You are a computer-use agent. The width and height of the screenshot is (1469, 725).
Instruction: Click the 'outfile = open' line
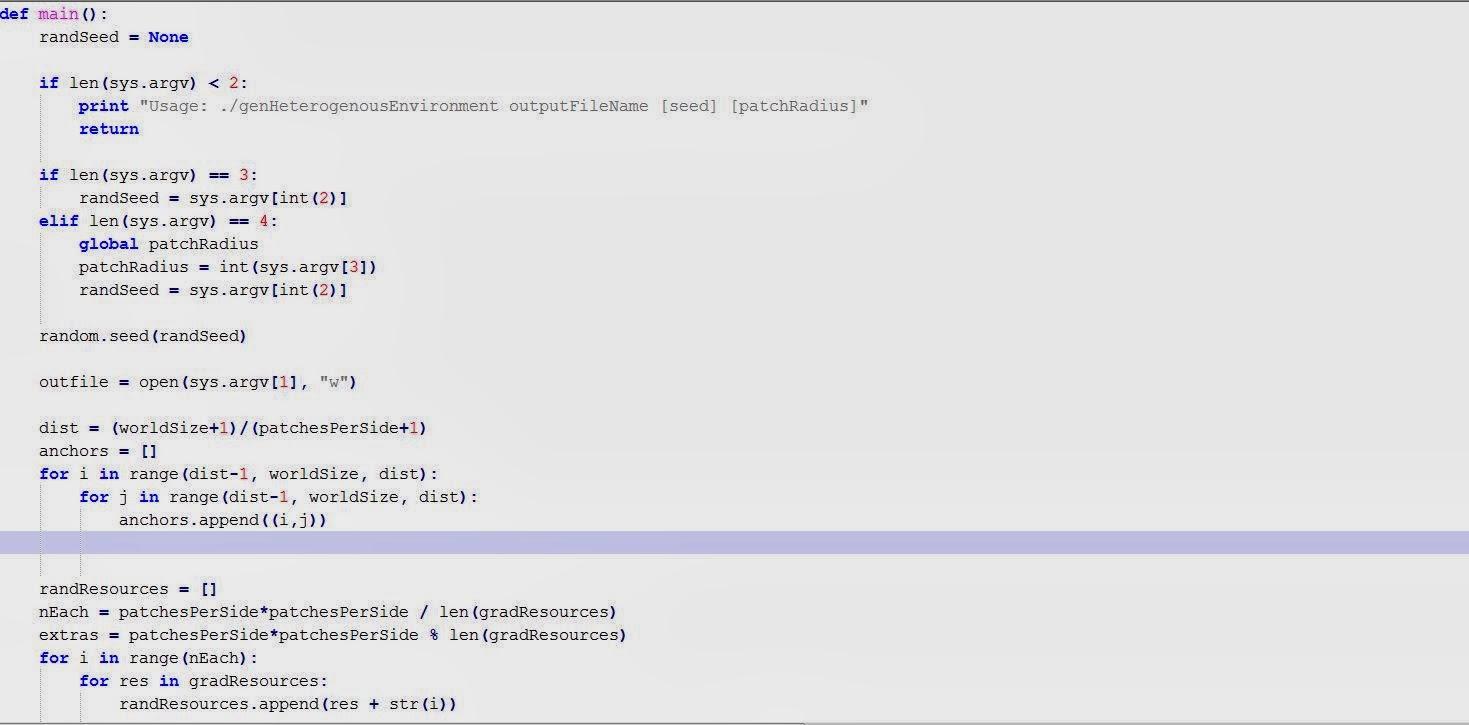click(x=198, y=382)
